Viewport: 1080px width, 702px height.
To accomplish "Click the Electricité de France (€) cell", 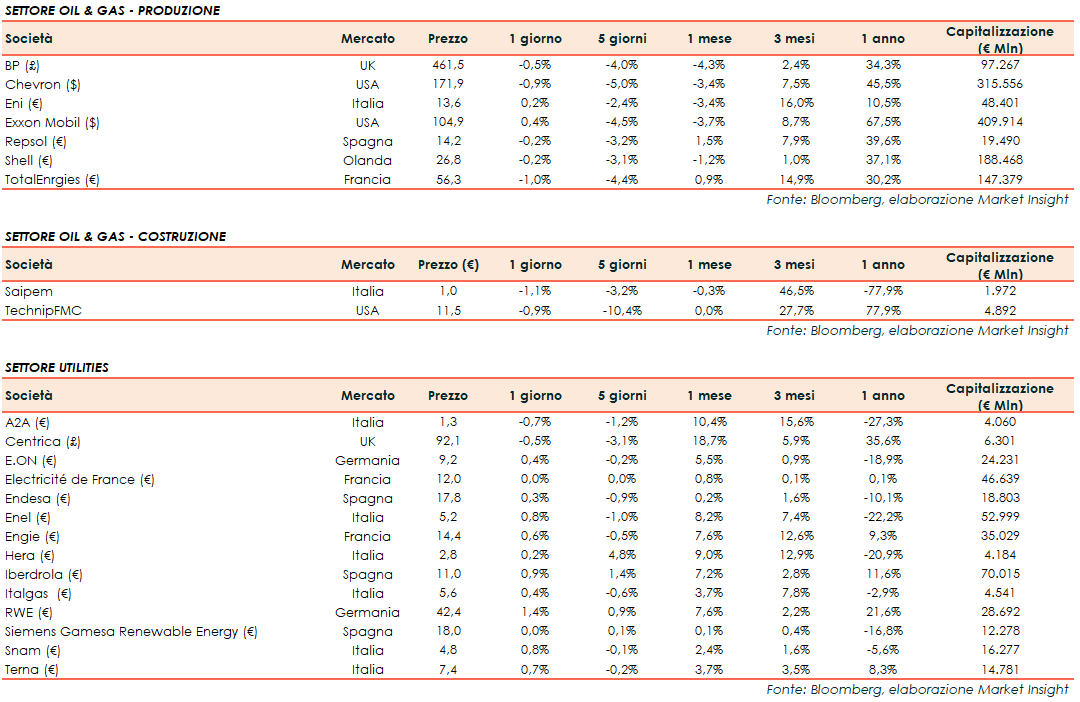I will tap(80, 479).
